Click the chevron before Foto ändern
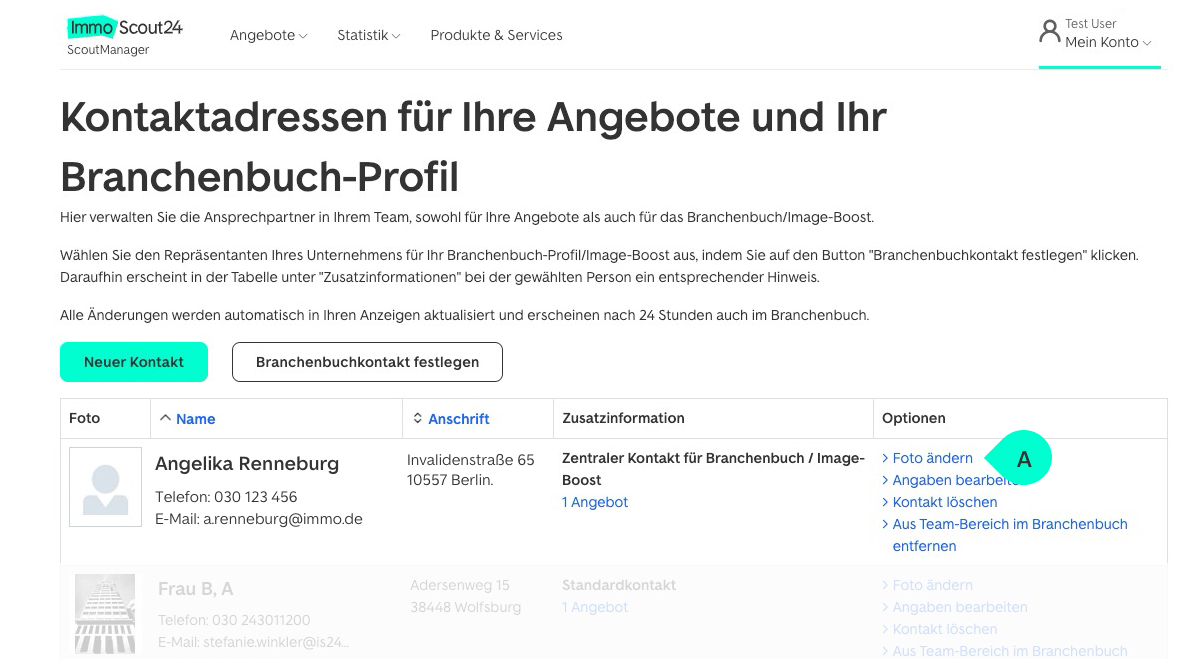The width and height of the screenshot is (1199, 659). 886,458
